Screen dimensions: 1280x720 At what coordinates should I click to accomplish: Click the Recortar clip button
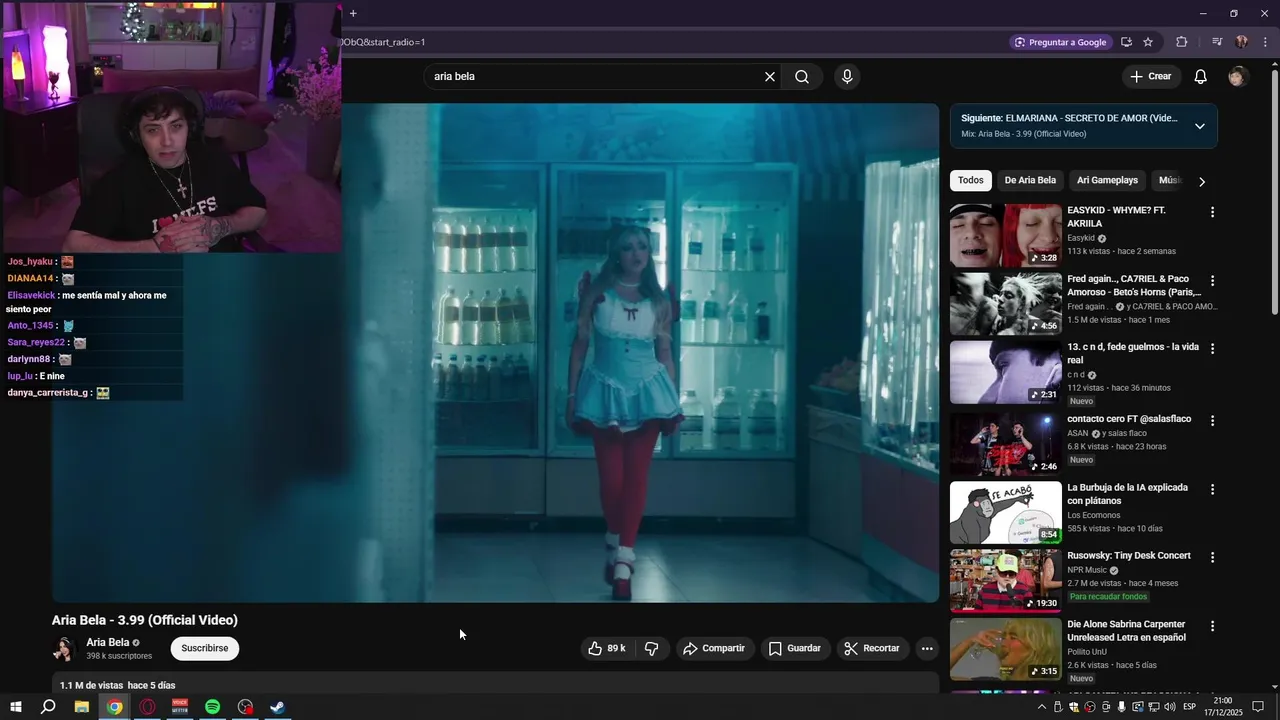coord(872,649)
